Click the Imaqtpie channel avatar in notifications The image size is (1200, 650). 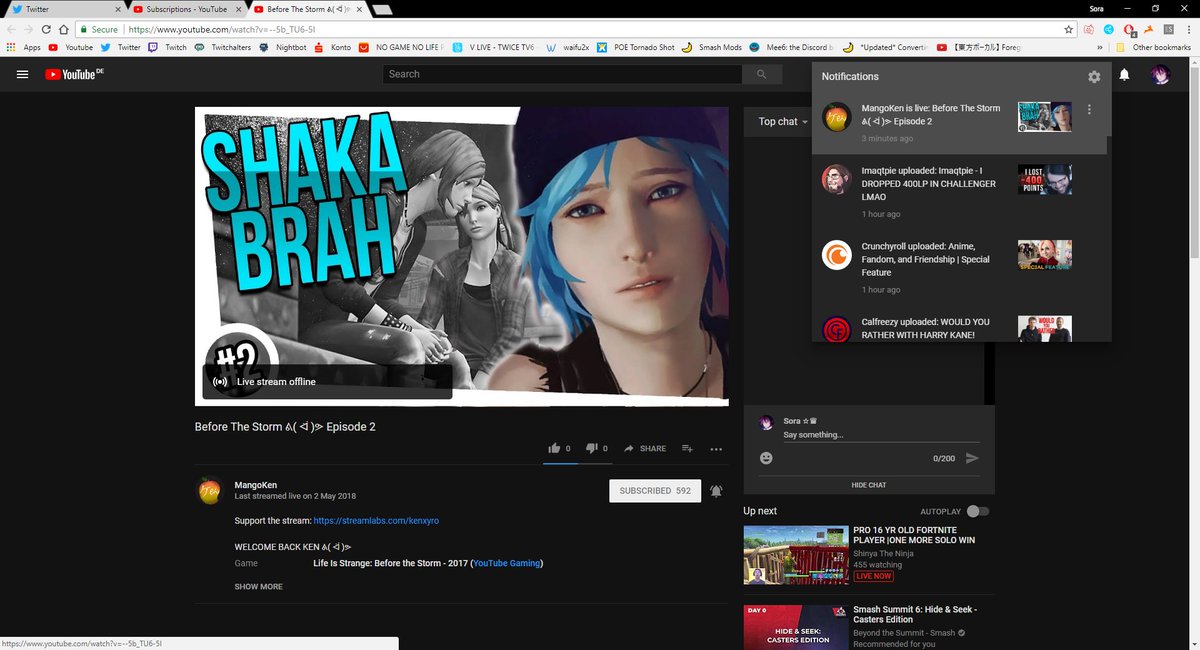(836, 180)
